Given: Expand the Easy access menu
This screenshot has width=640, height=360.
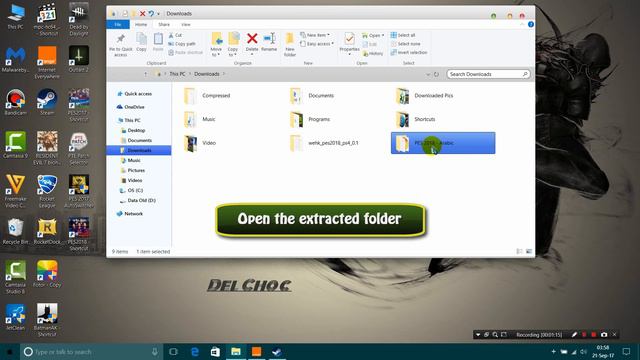Looking at the screenshot, I should pyautogui.click(x=317, y=44).
